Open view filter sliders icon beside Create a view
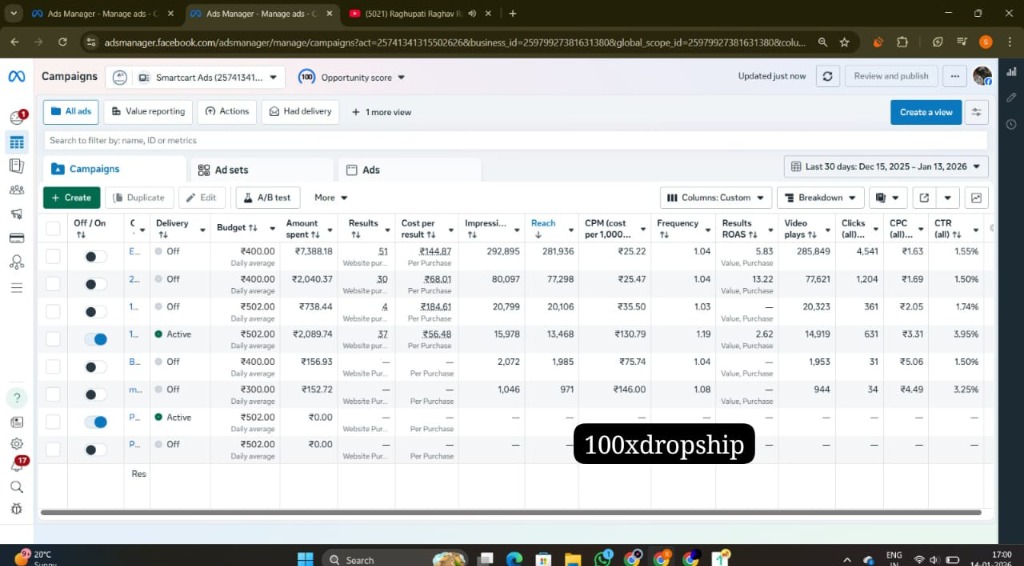Screen dimensions: 1024x566 [976, 112]
